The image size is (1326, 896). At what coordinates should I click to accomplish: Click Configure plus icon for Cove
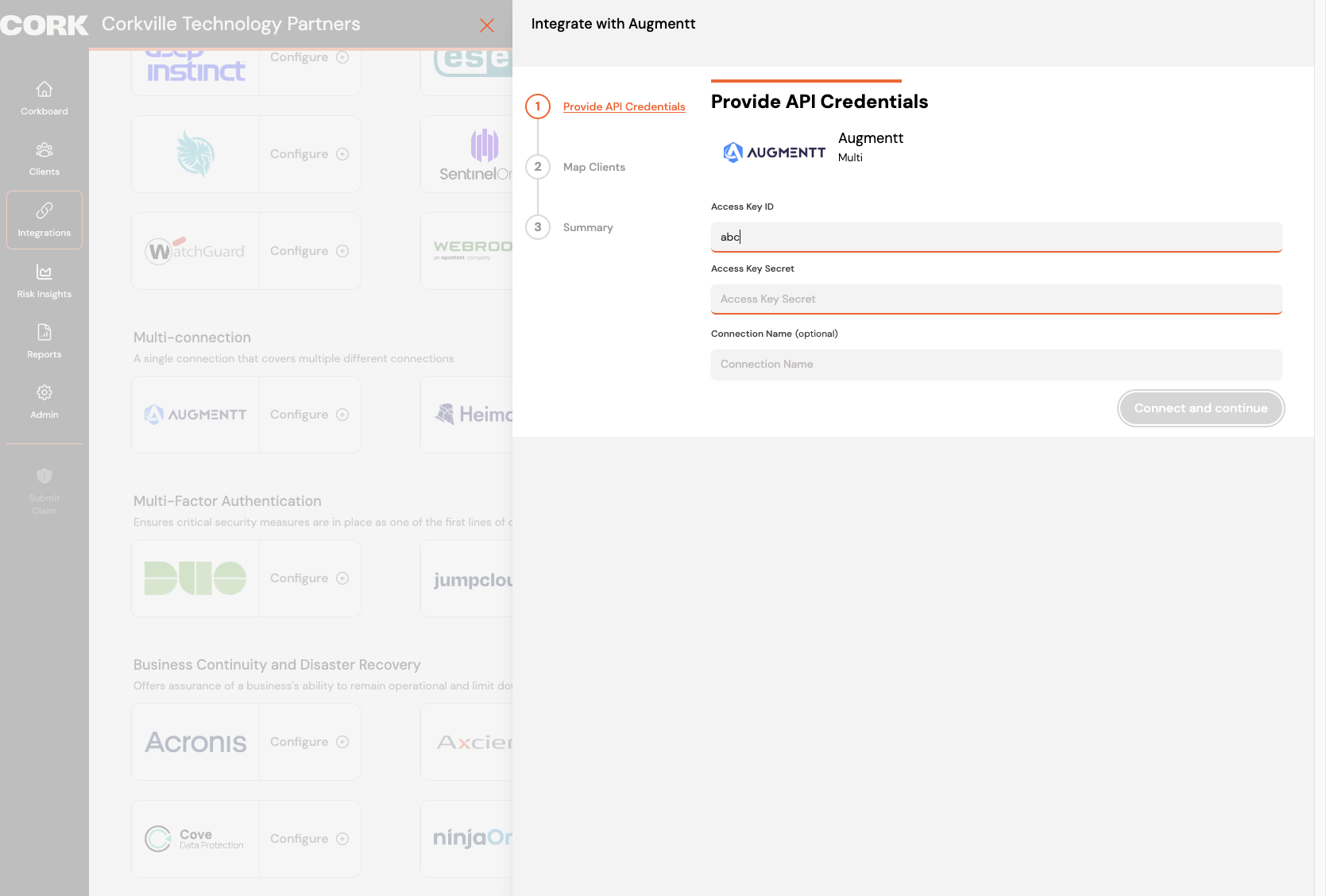[342, 839]
